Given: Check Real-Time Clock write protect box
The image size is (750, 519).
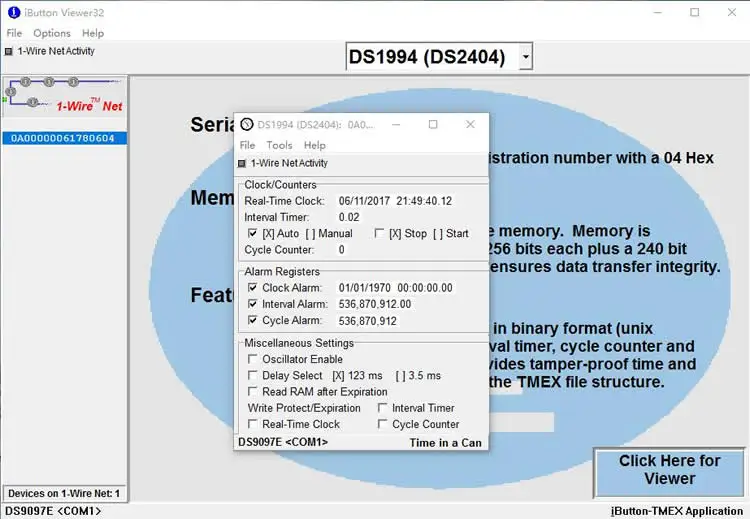Looking at the screenshot, I should click(x=253, y=424).
